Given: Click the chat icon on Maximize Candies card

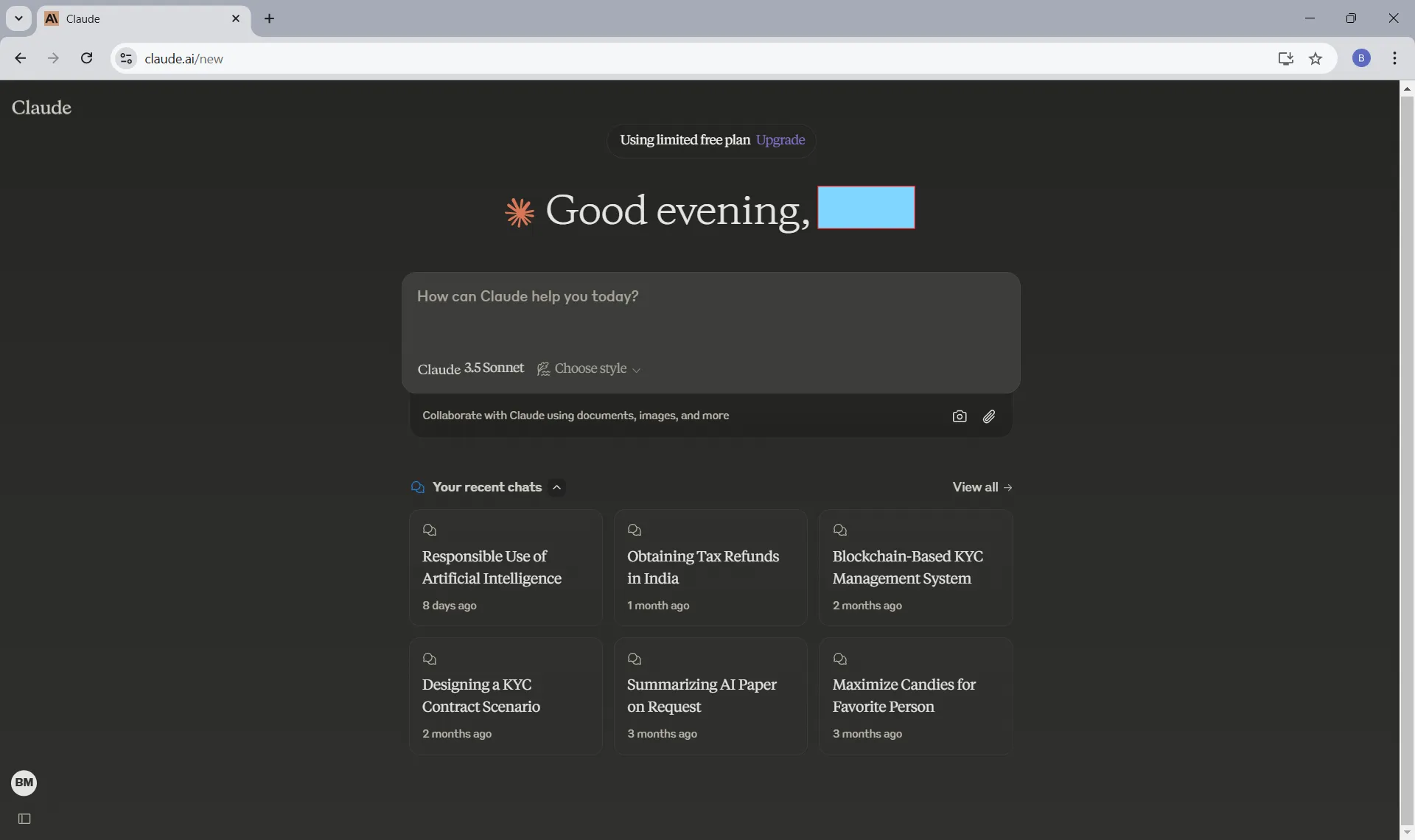Looking at the screenshot, I should [x=840, y=659].
